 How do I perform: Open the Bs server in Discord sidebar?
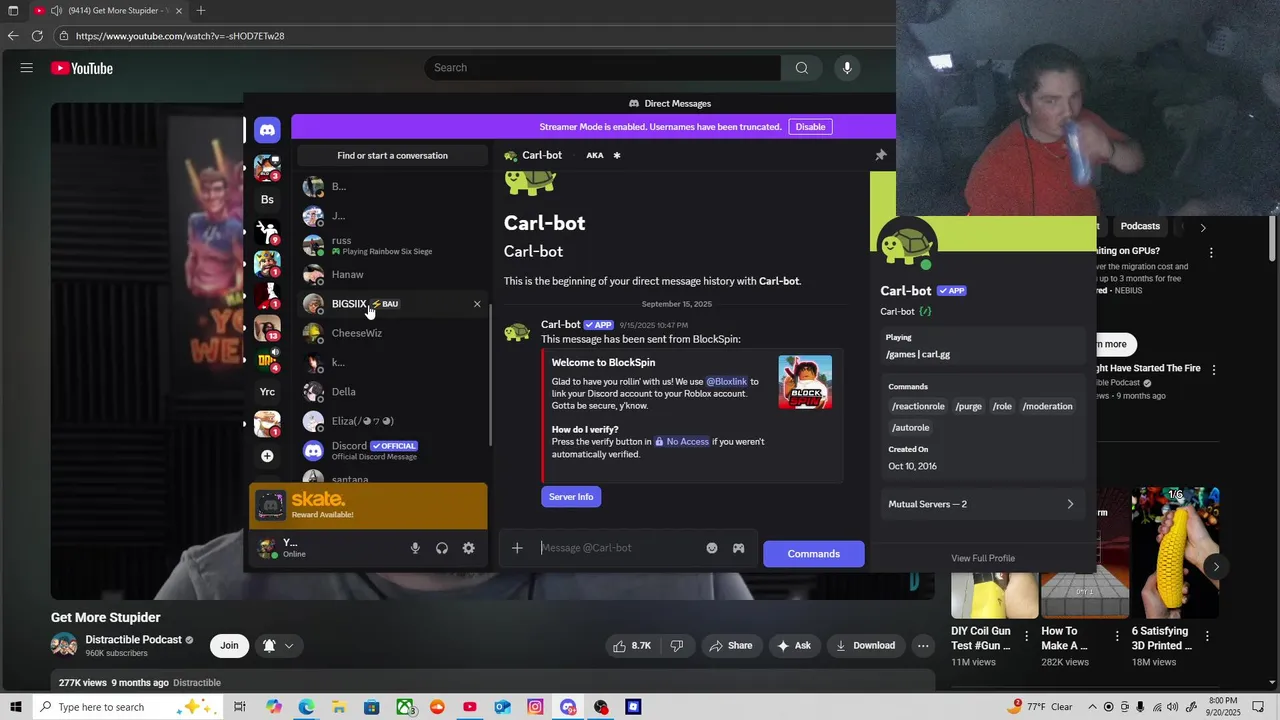[267, 199]
